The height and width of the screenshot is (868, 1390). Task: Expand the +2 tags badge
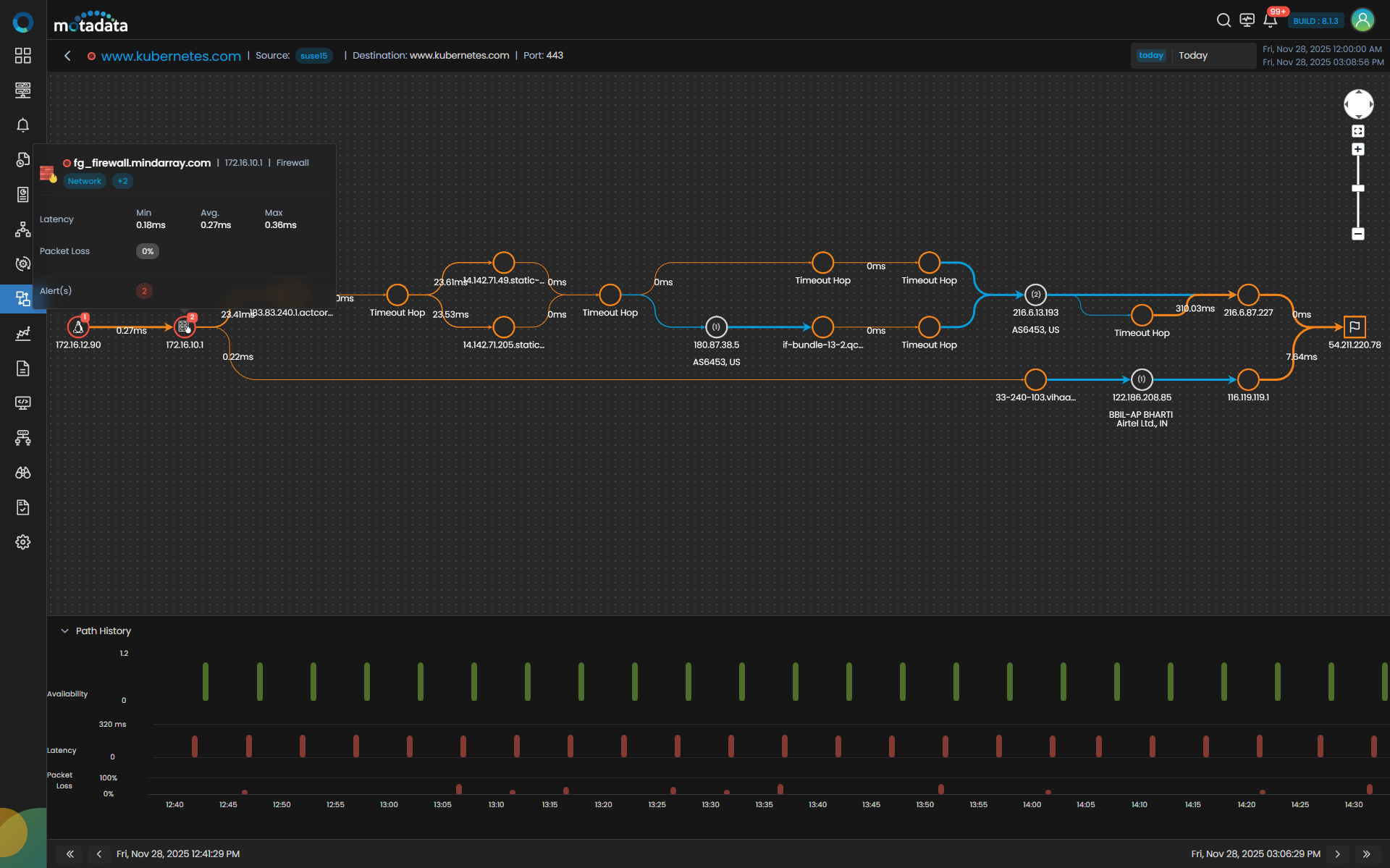coord(122,181)
